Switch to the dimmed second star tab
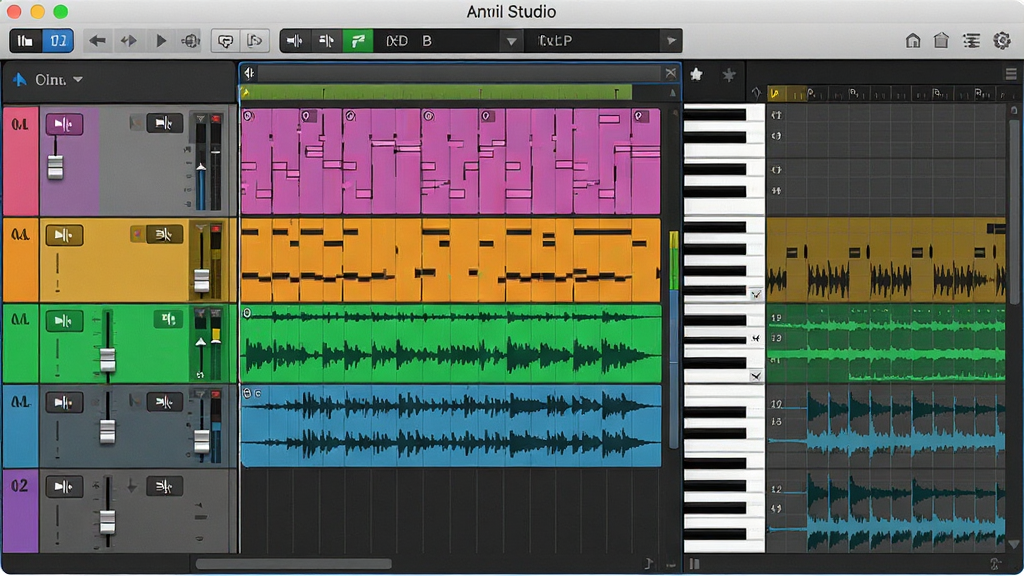Viewport: 1024px width, 576px height. point(729,74)
